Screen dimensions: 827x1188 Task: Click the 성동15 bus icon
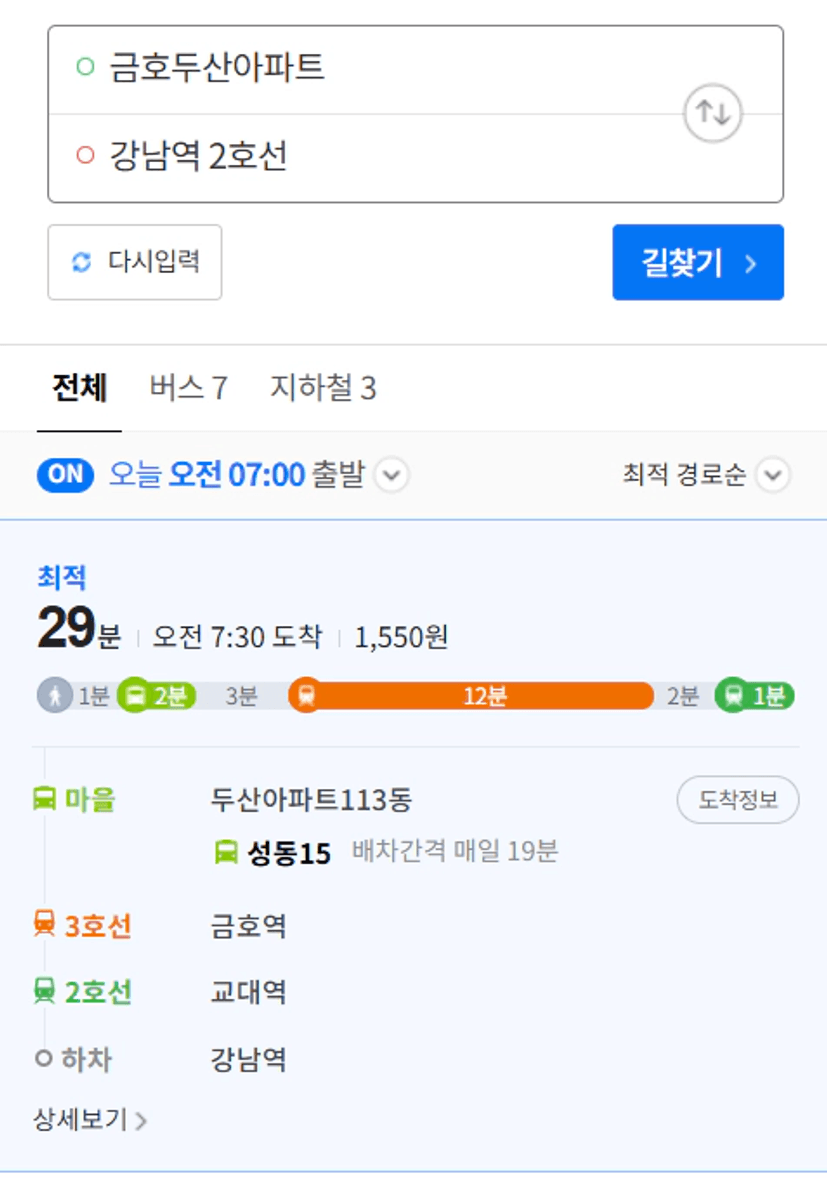pos(226,852)
